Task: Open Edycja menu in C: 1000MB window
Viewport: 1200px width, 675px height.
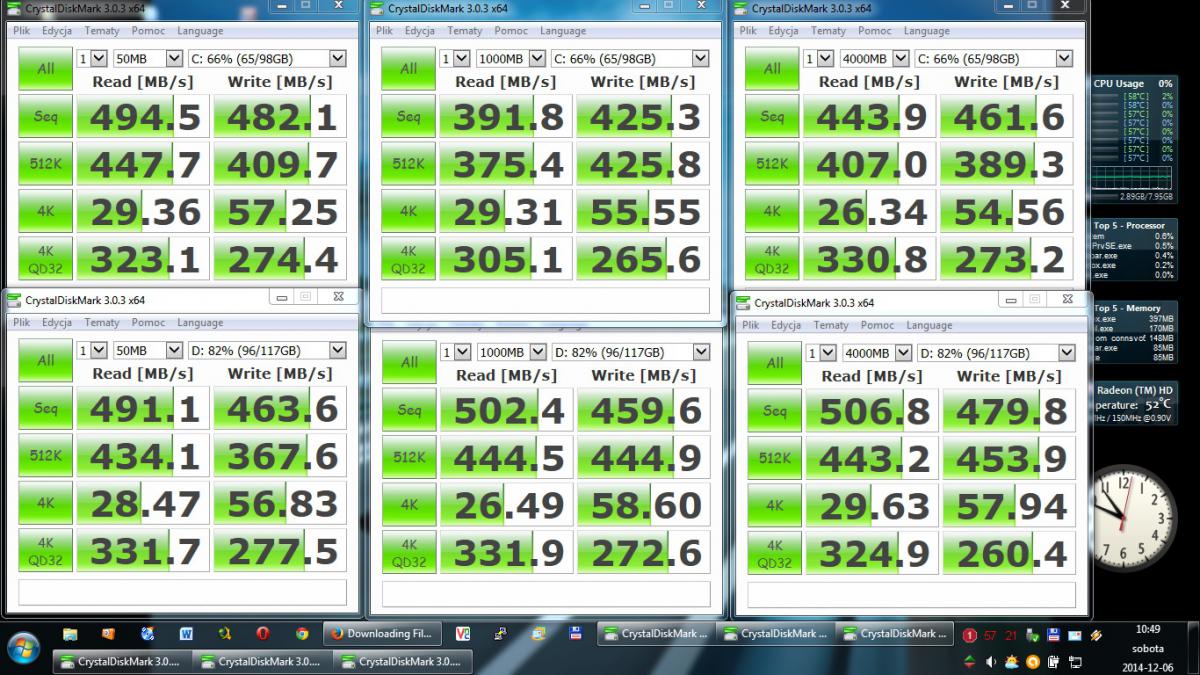Action: click(x=420, y=31)
